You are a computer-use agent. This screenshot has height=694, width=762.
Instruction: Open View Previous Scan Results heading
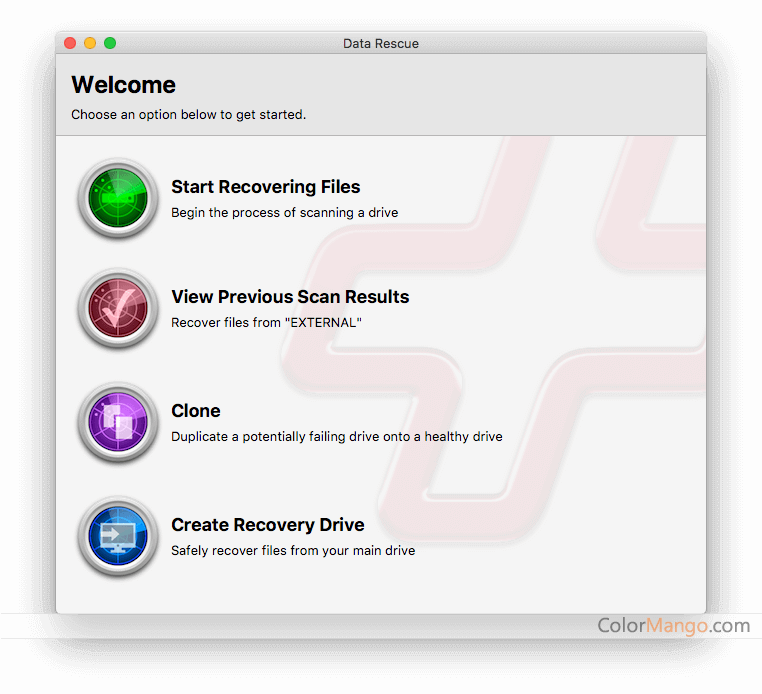tap(290, 296)
